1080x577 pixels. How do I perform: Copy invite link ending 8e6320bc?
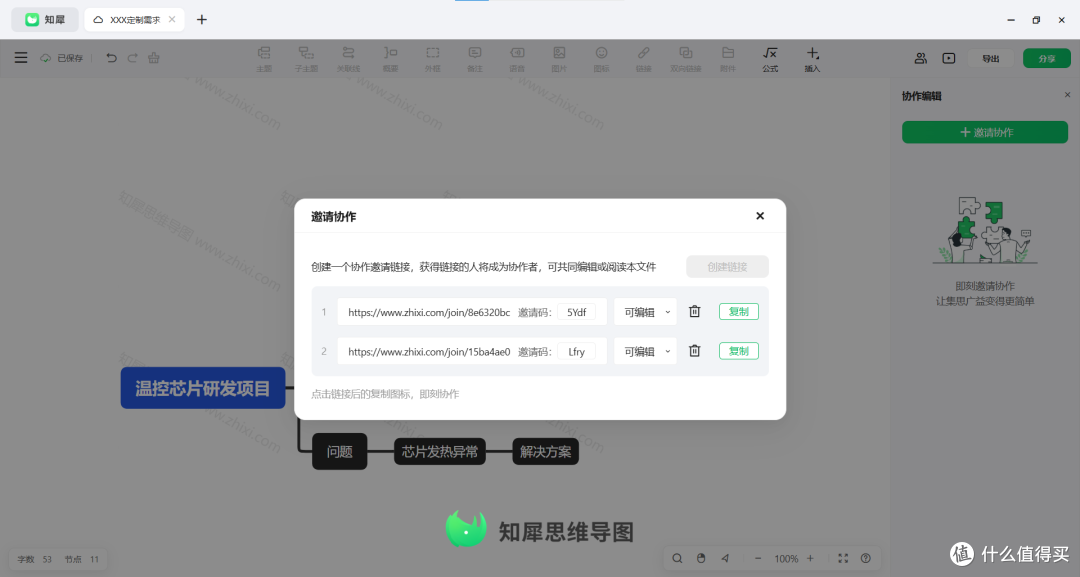pyautogui.click(x=738, y=312)
